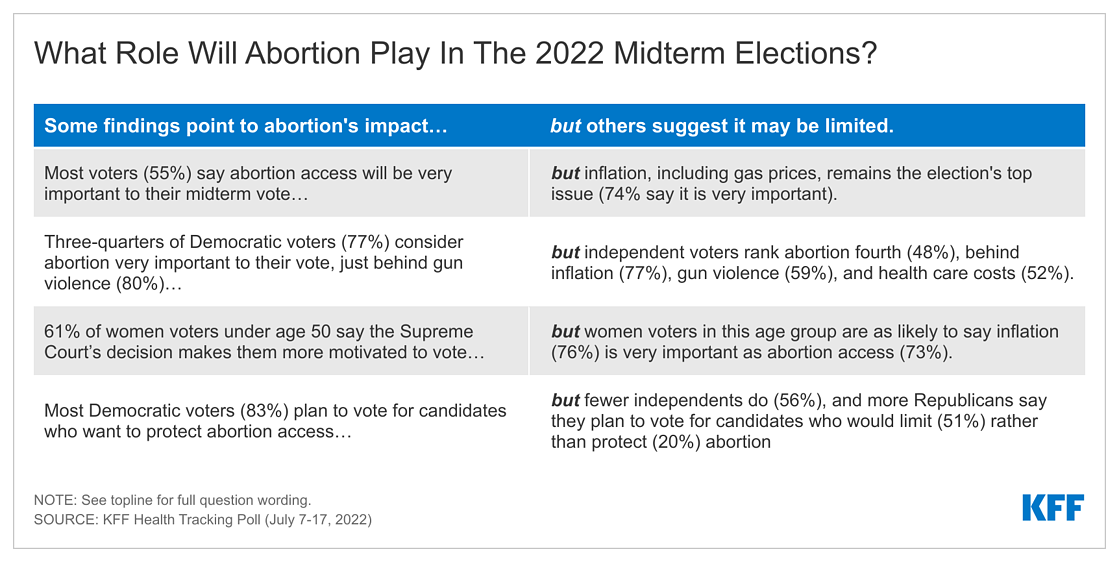
Task: Click the cell about 61% of women voters
Action: (281, 341)
